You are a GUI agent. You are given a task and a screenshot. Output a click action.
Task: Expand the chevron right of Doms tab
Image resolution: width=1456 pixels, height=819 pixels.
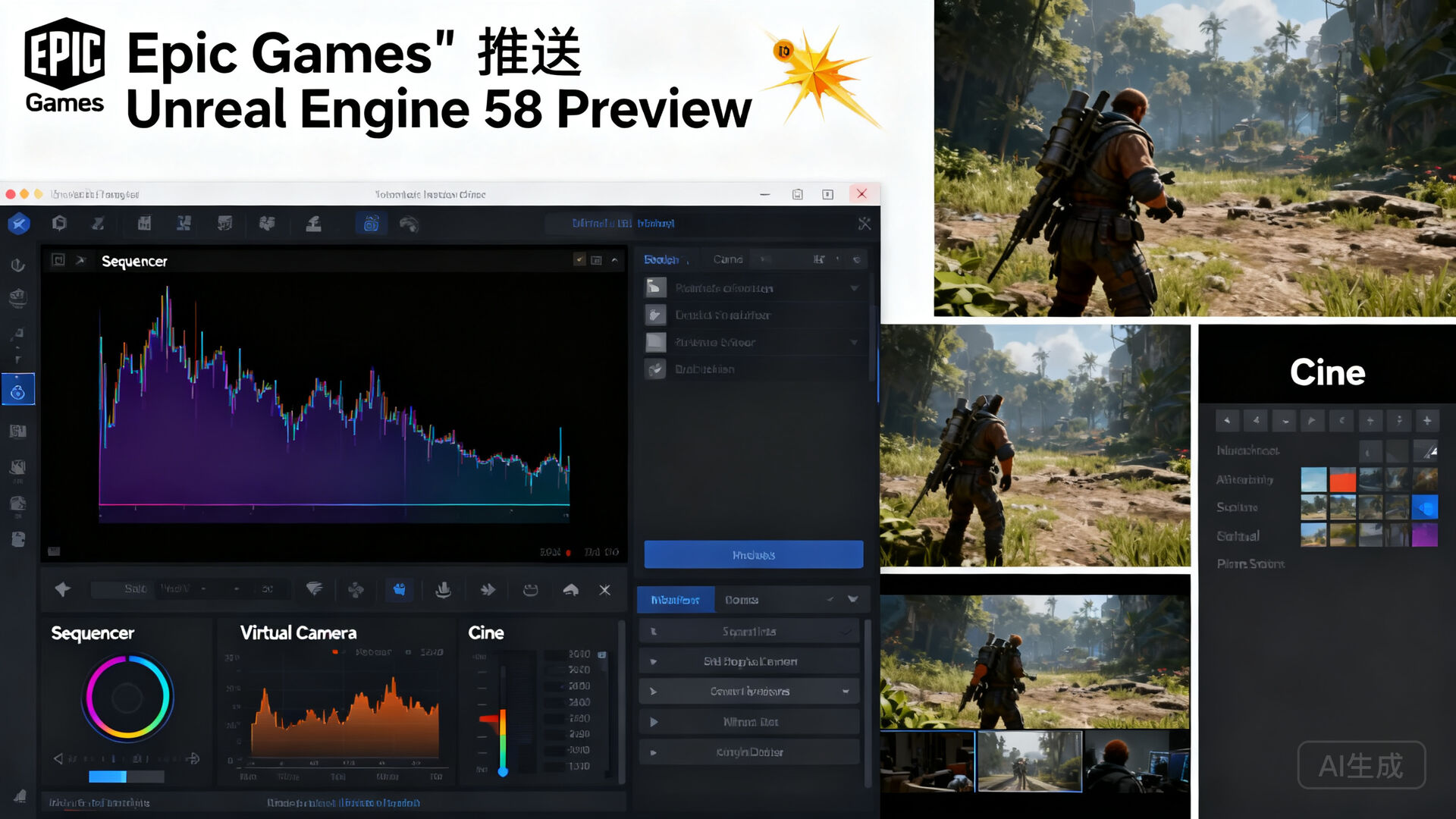853,599
